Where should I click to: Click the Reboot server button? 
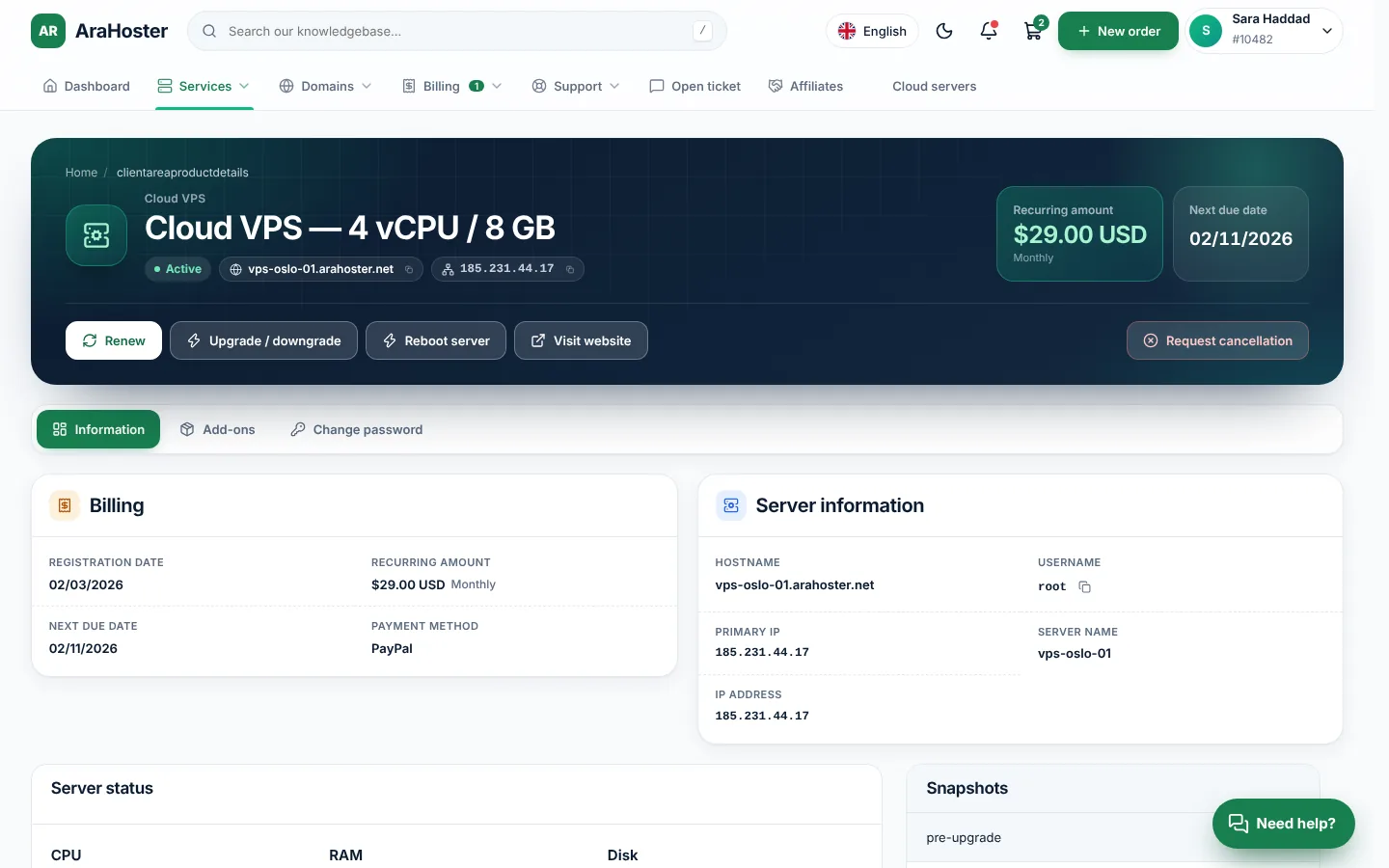click(x=436, y=340)
